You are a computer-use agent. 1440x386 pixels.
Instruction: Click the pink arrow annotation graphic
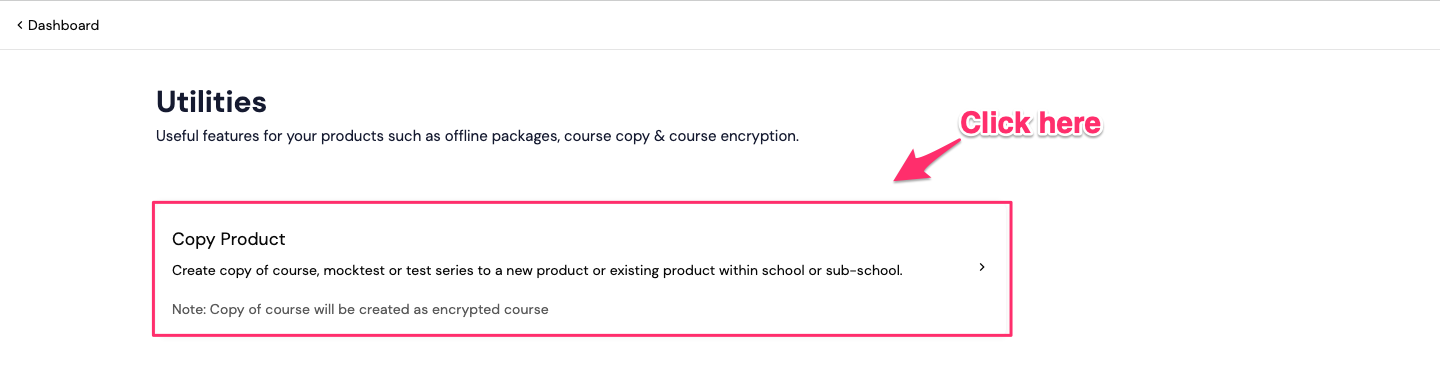[x=926, y=160]
